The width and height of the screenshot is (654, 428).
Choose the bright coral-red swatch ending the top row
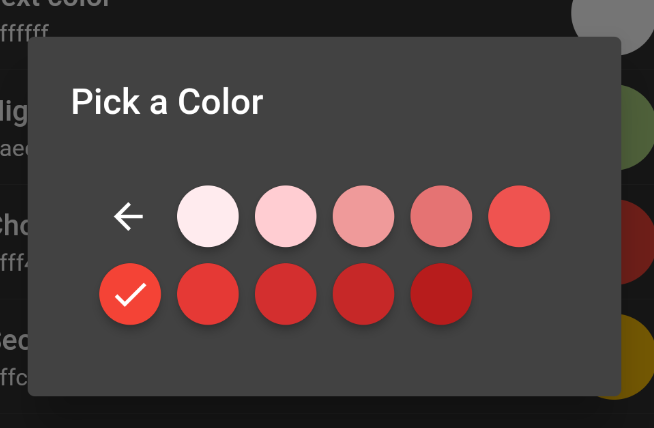click(x=519, y=216)
